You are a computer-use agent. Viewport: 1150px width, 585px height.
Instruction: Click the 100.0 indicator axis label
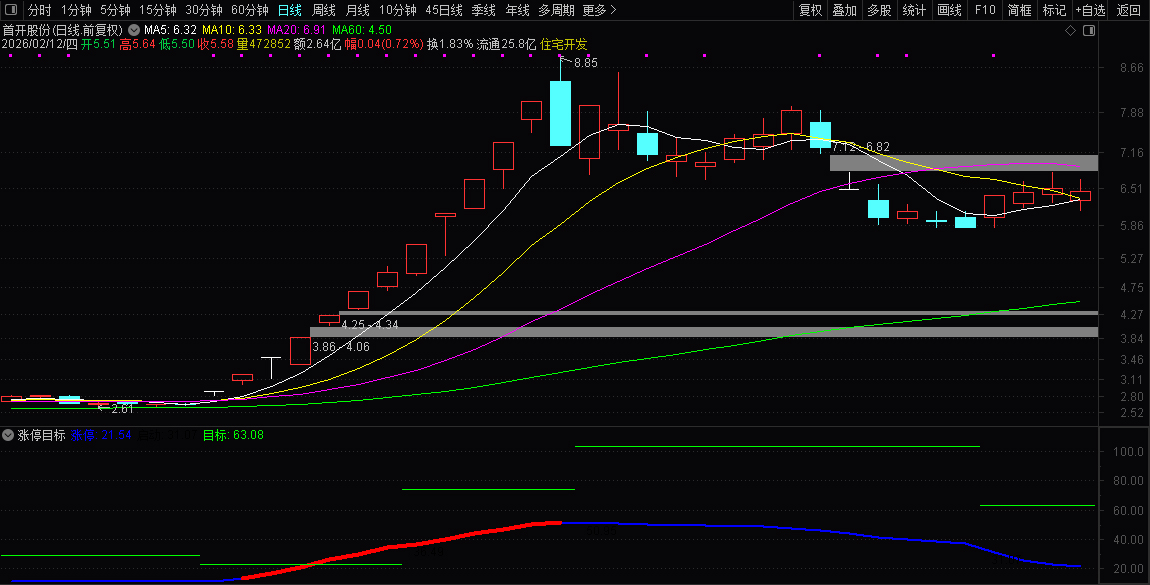tap(1129, 452)
